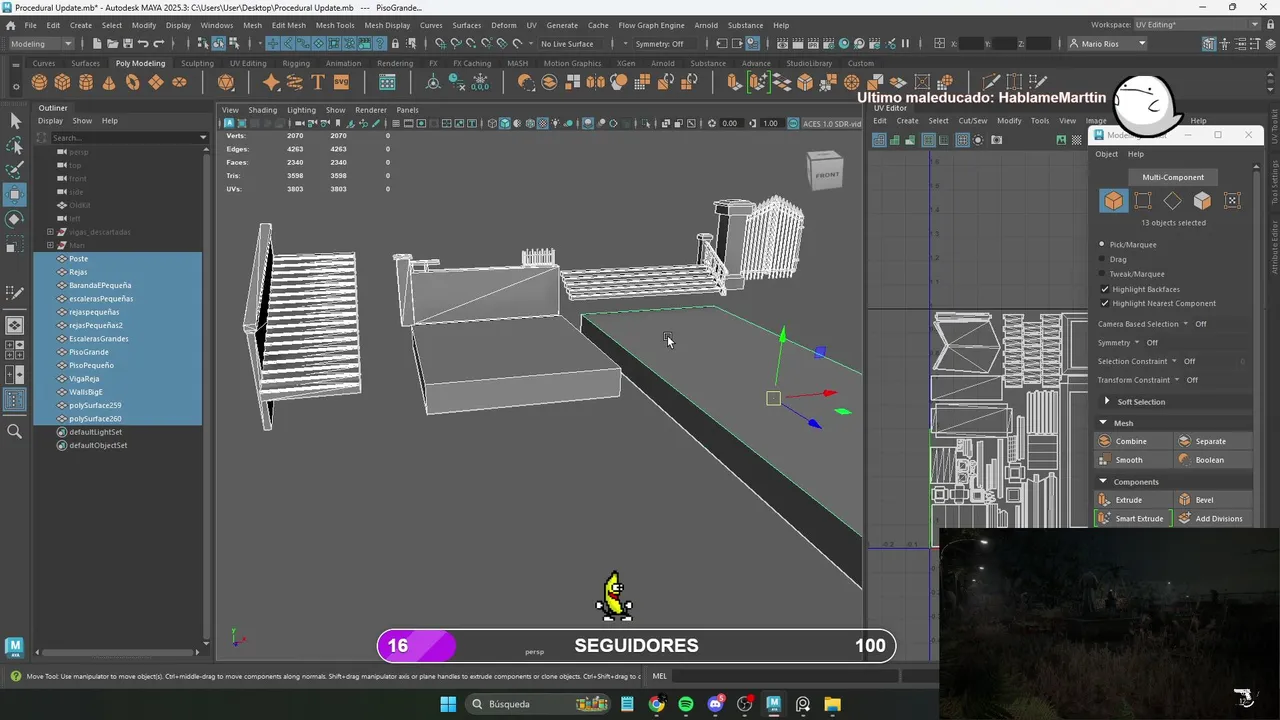Select edge selection mode in Modeling Toolkit

(1173, 201)
